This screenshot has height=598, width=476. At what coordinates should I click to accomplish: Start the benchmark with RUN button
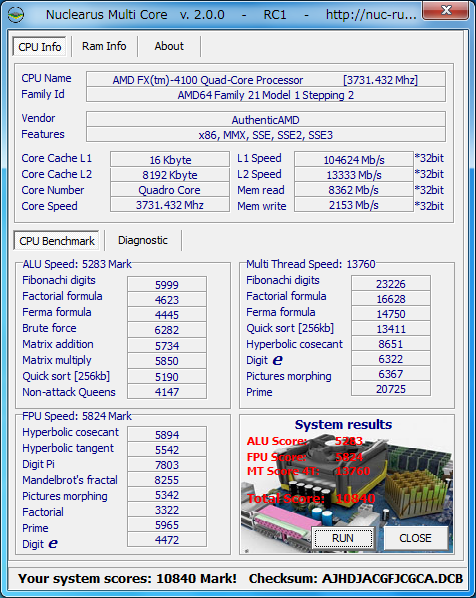click(343, 538)
